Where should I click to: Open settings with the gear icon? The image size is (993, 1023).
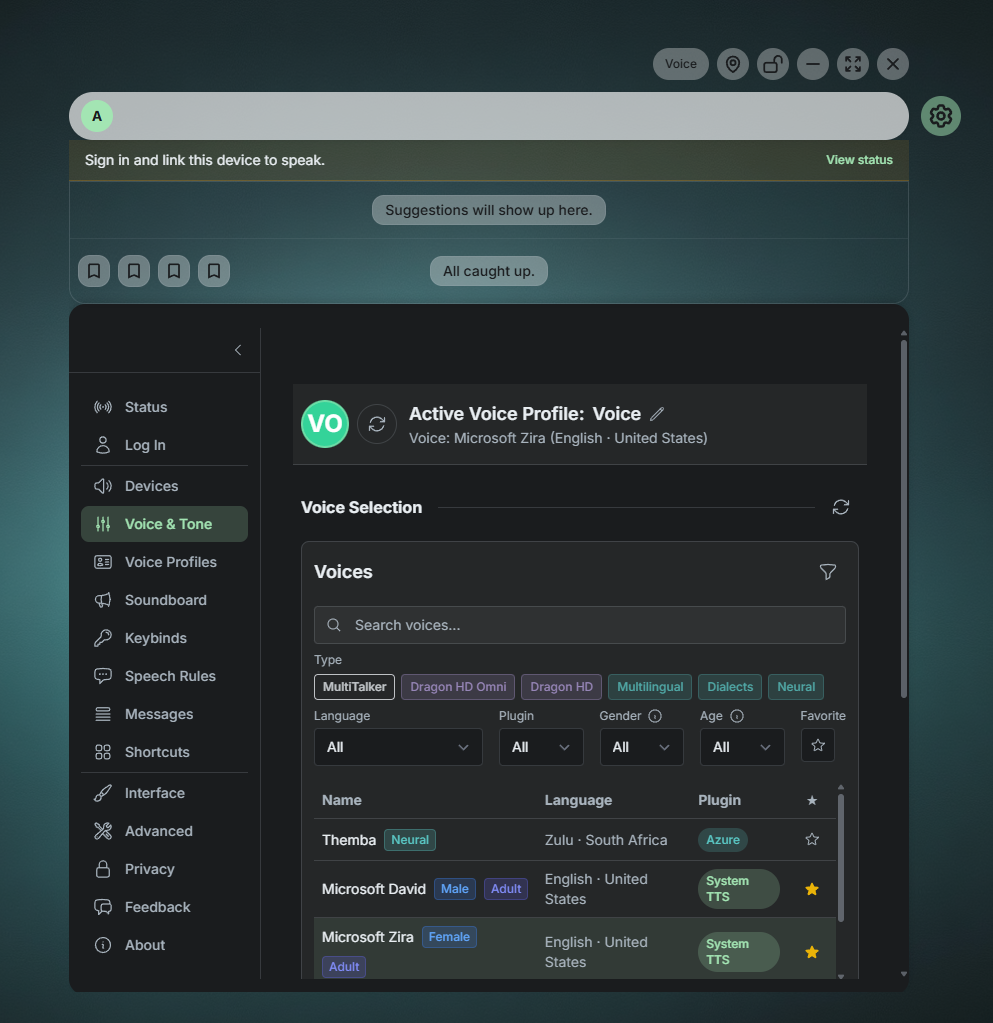(940, 116)
